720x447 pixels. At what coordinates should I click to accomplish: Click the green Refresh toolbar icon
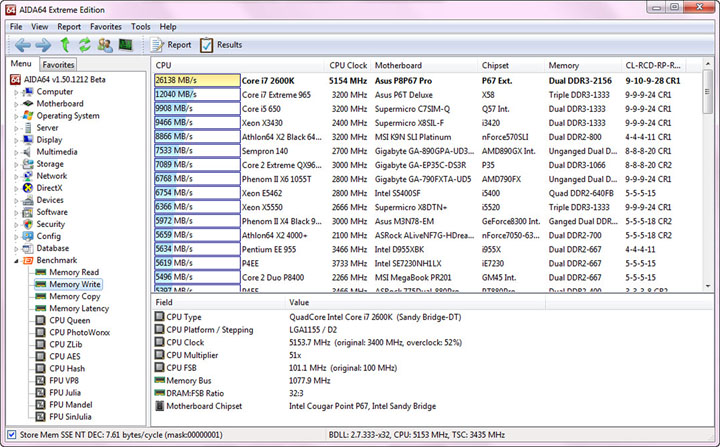(x=84, y=45)
